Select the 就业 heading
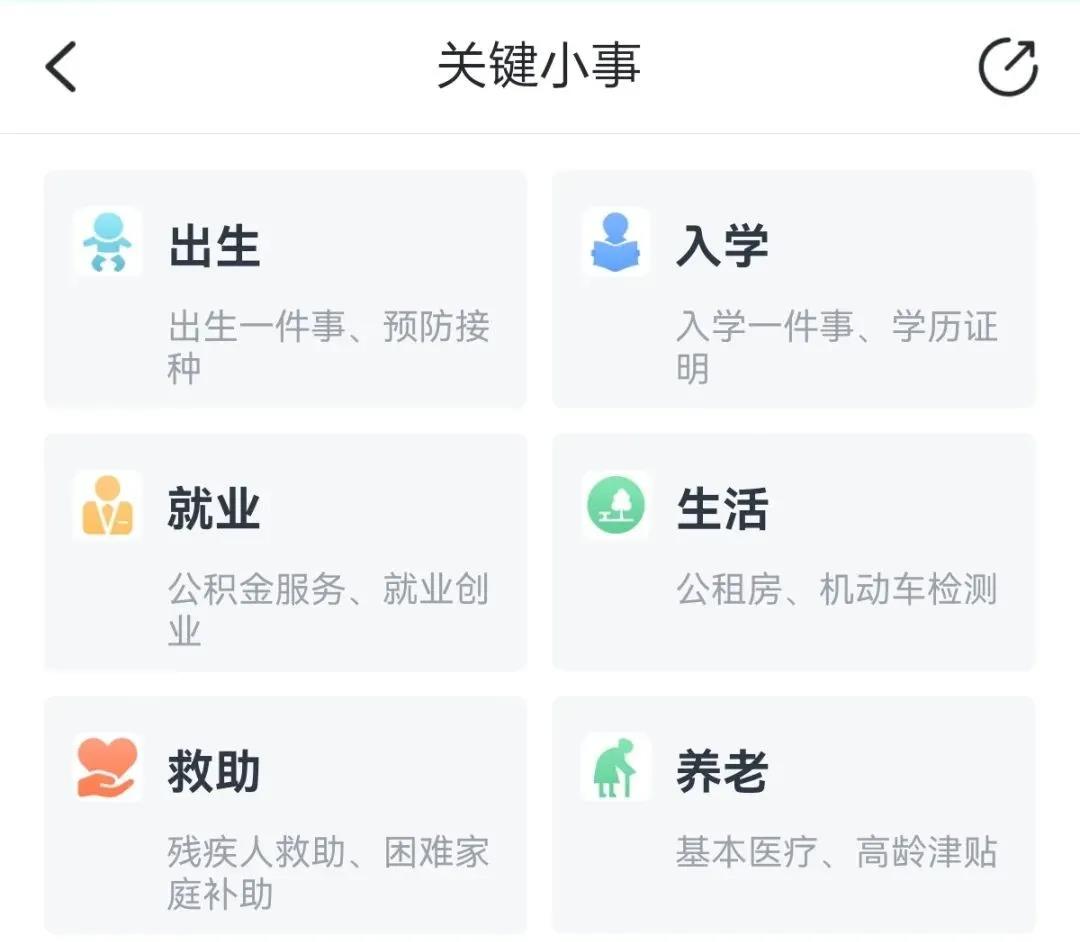This screenshot has height=942, width=1080. [214, 509]
